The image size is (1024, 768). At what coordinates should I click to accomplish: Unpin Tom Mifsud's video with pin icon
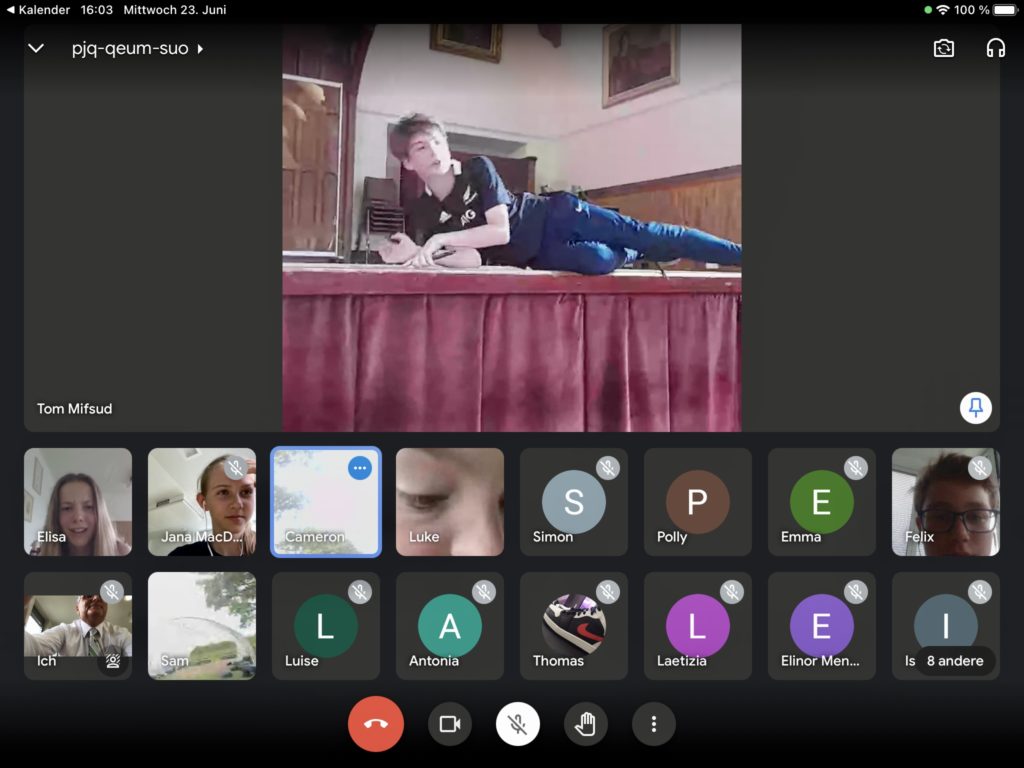click(x=976, y=407)
